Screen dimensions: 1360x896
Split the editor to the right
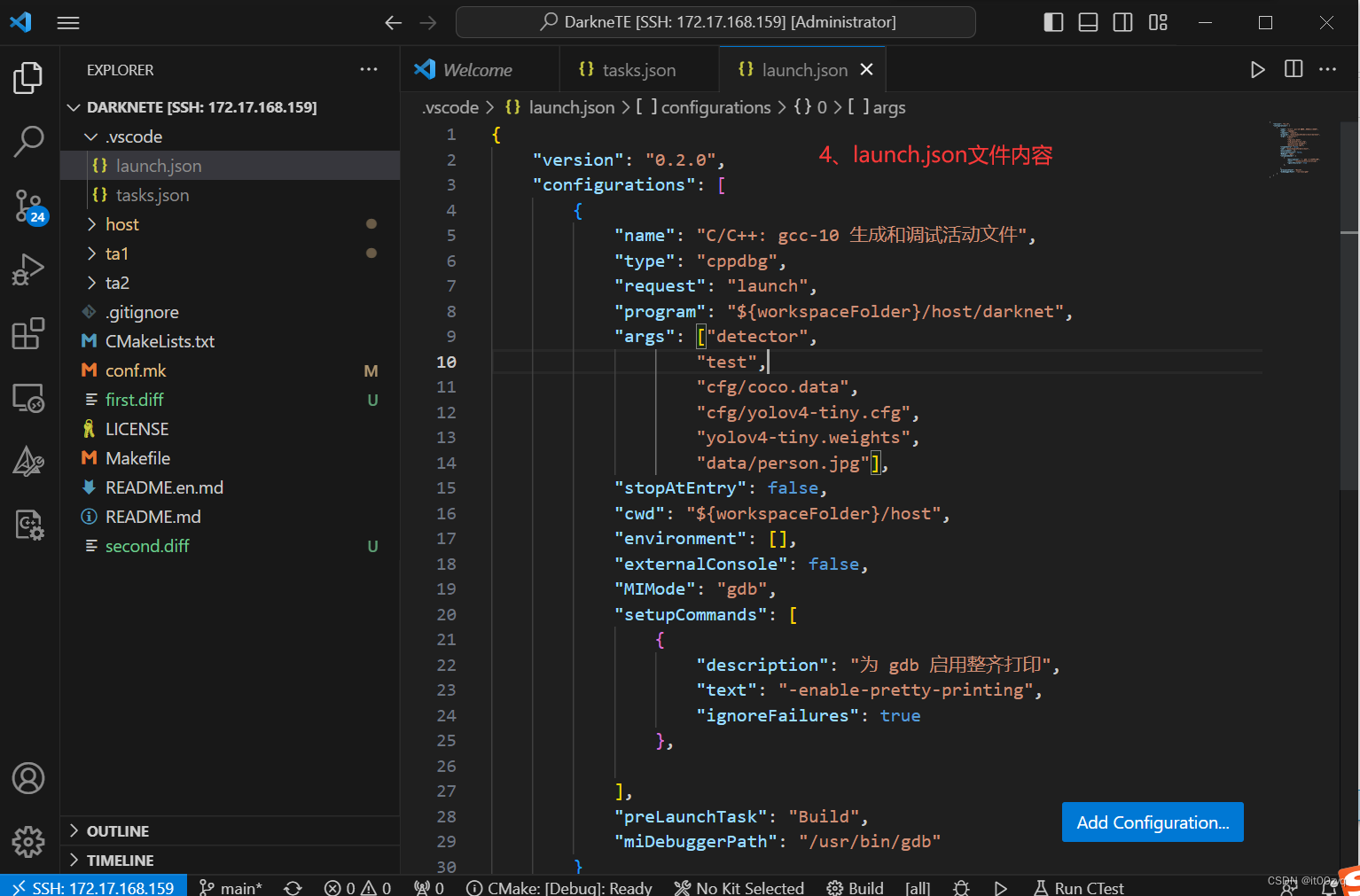tap(1294, 69)
